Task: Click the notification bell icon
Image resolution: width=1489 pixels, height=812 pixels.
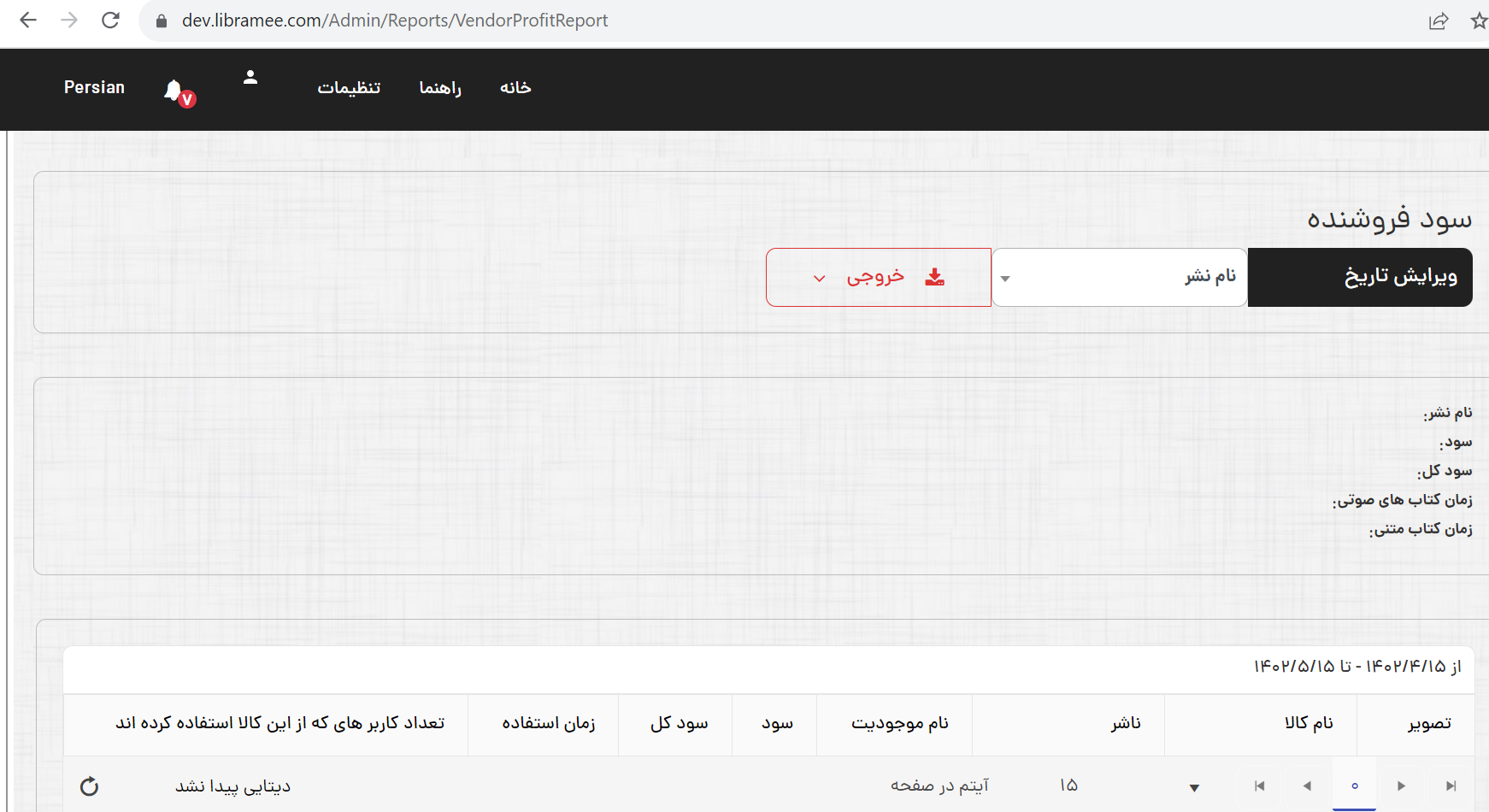Action: pos(174,90)
